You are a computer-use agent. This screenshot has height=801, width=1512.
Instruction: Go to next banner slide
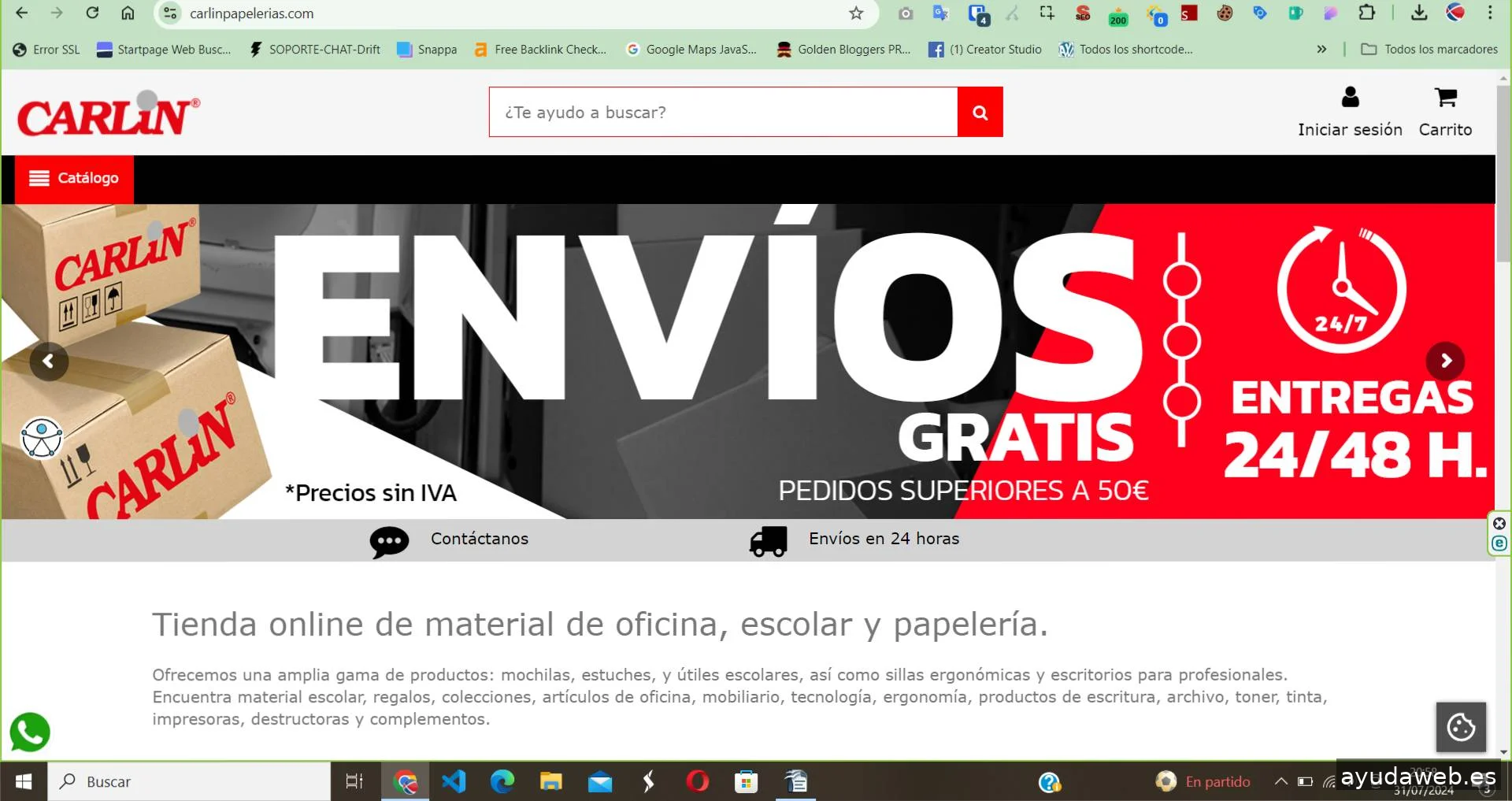point(1445,362)
